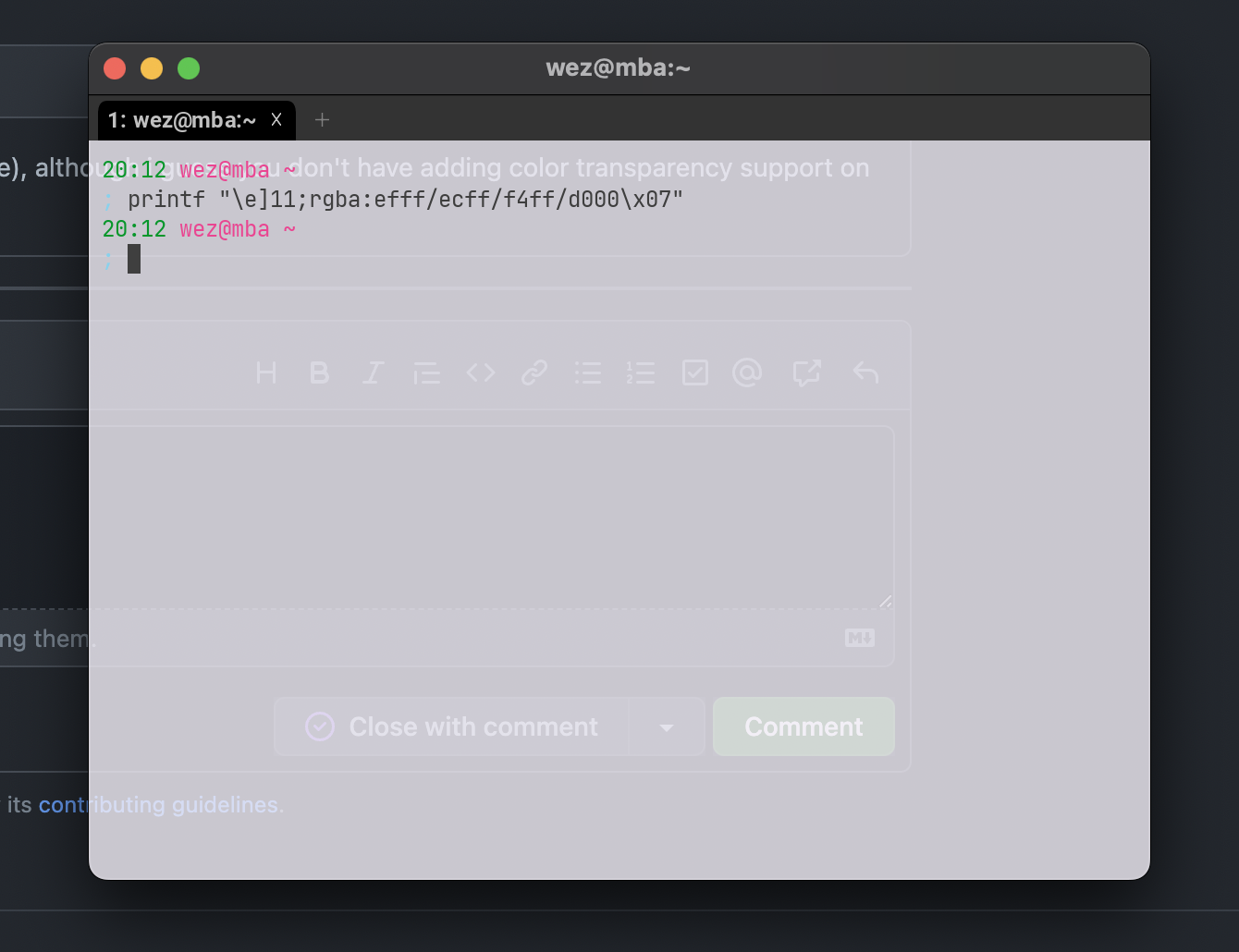Mention a user with the @ icon

coord(747,372)
